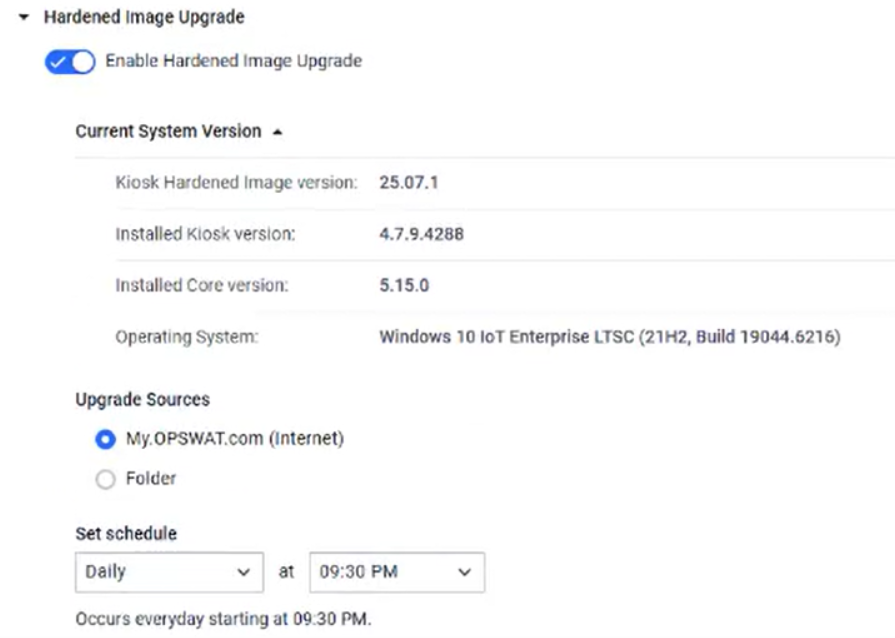Click the Kiosk version number 4.7.9.4288
895x638 pixels.
click(x=421, y=234)
